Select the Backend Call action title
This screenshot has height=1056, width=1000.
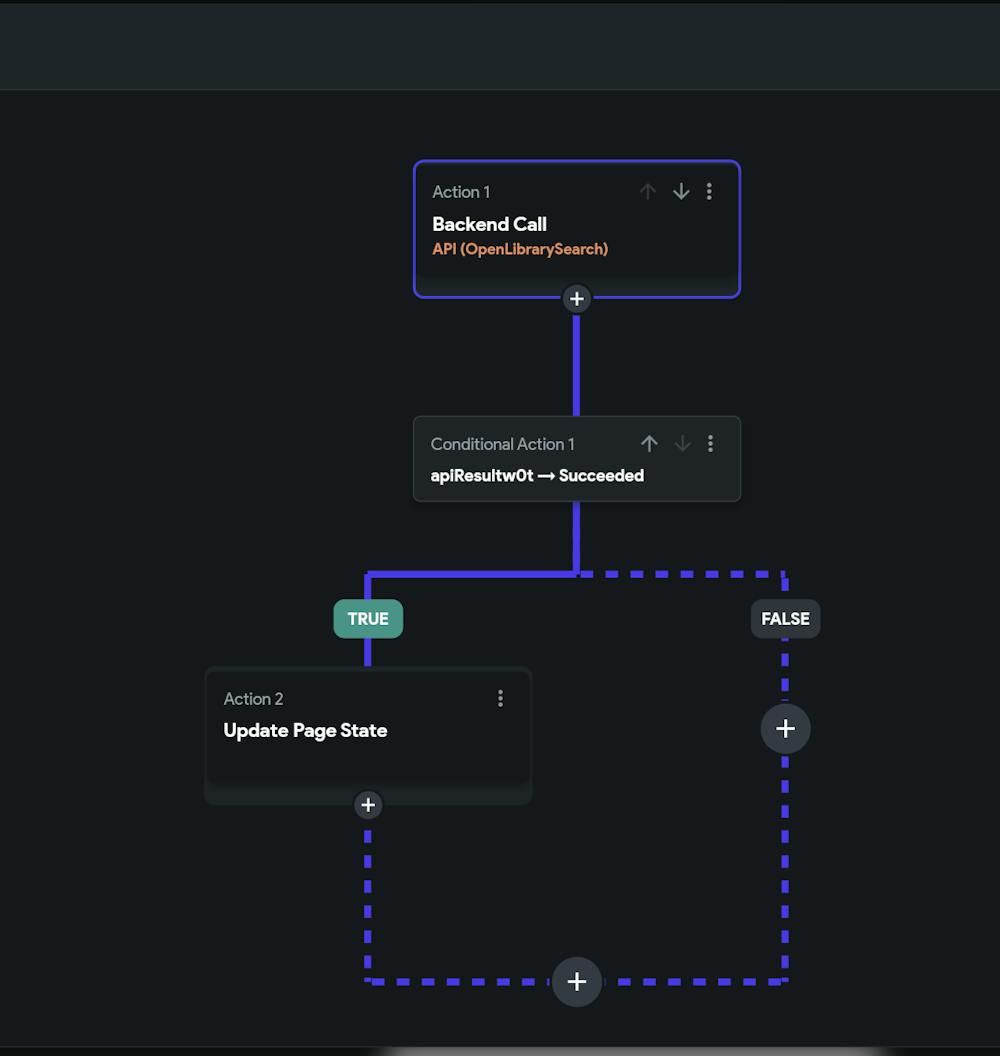click(x=489, y=224)
